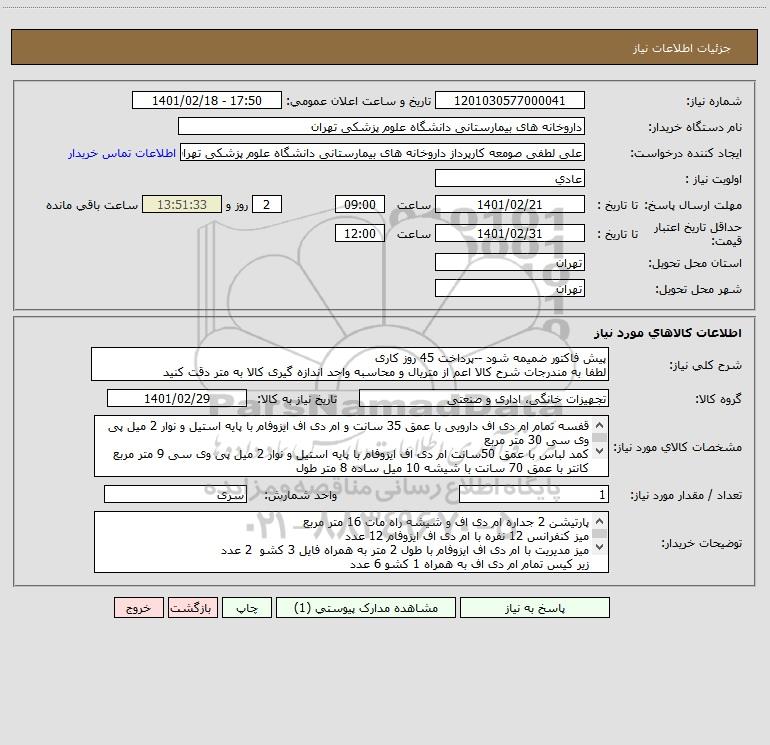This screenshot has width=770, height=745.
Task: Click the واحد شمارش label
Action: pos(301,496)
